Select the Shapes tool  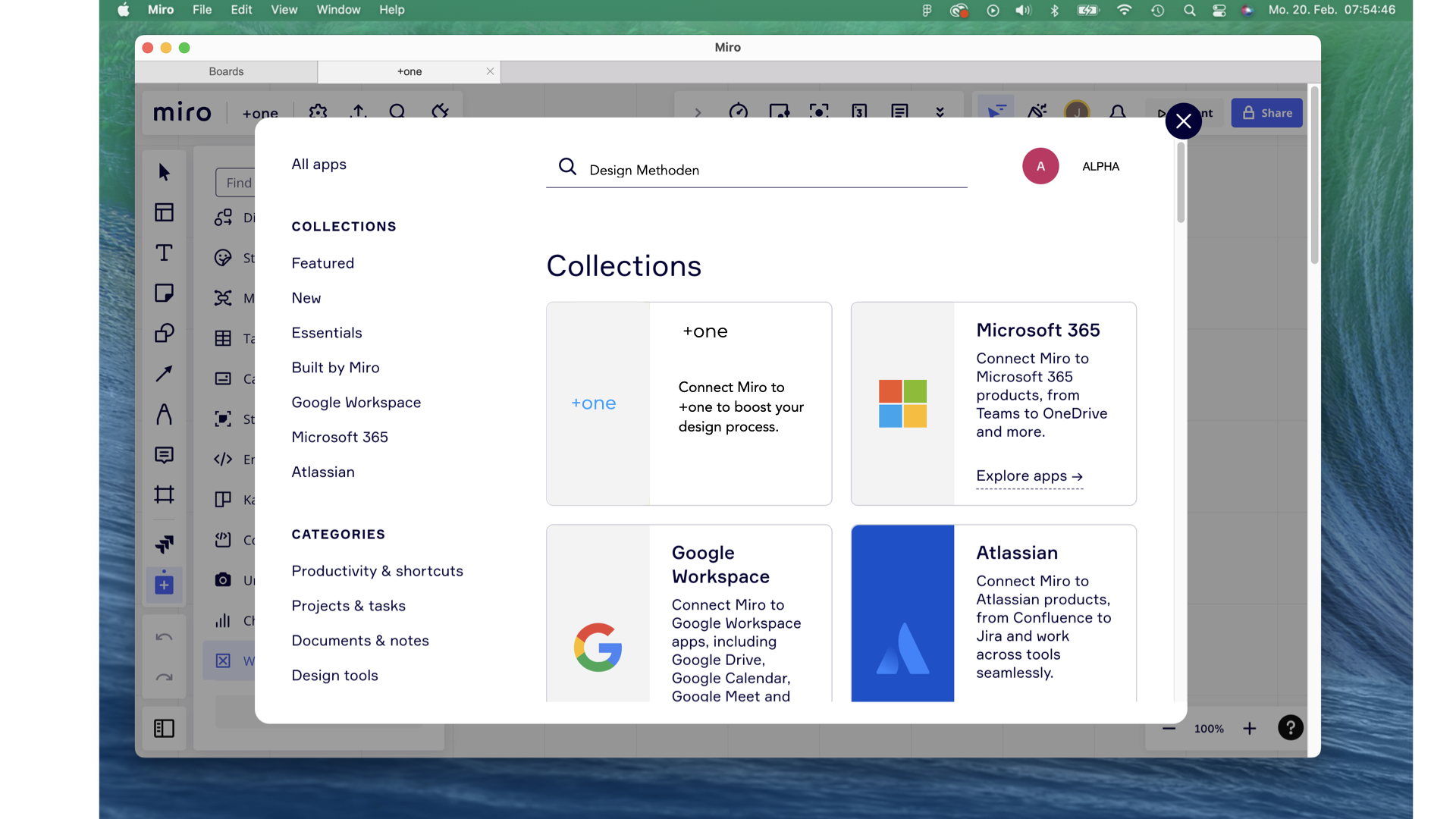tap(164, 333)
